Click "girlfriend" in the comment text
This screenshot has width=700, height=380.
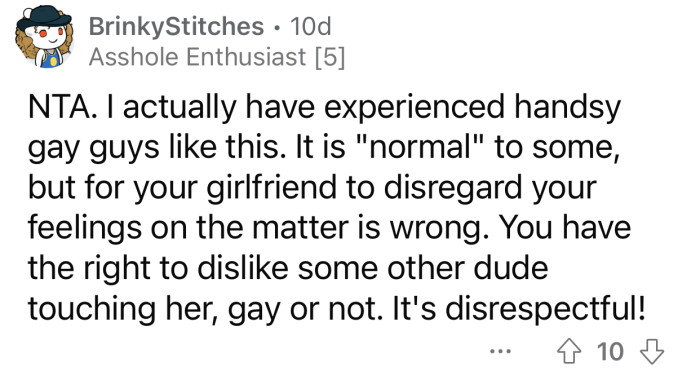[x=271, y=188]
